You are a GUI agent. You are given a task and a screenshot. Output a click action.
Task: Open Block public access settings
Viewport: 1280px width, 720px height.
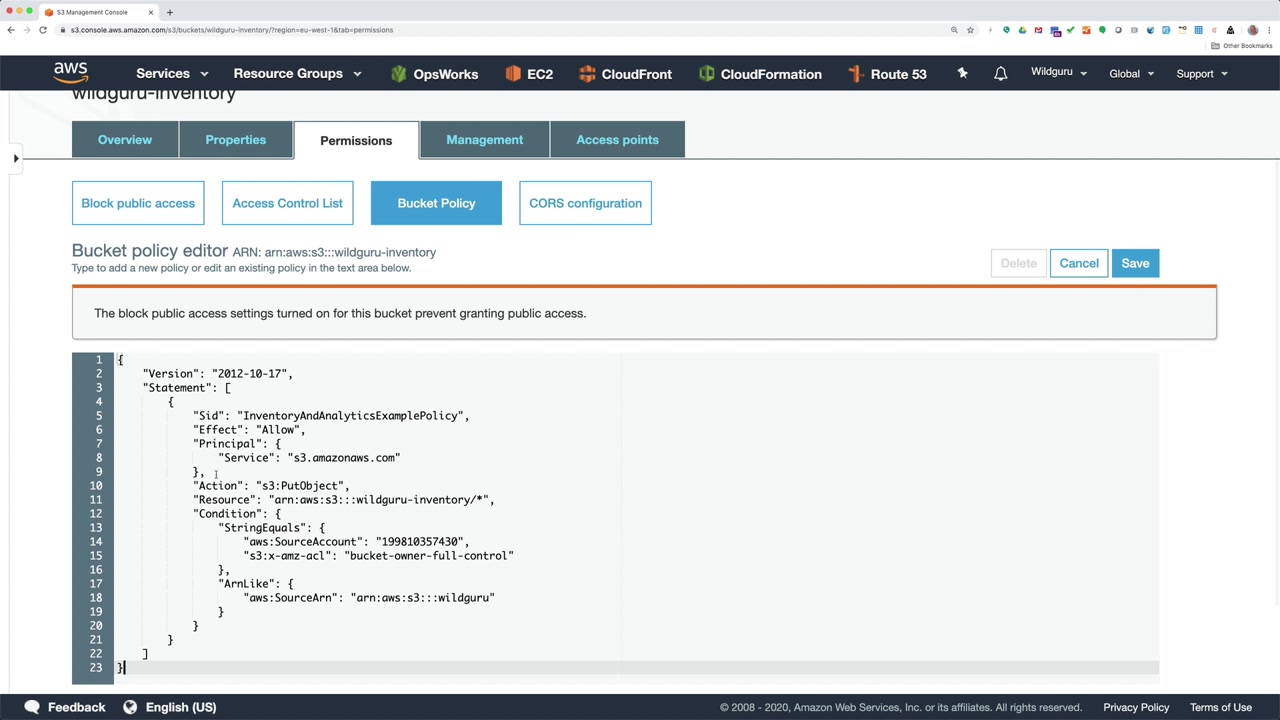pyautogui.click(x=138, y=203)
